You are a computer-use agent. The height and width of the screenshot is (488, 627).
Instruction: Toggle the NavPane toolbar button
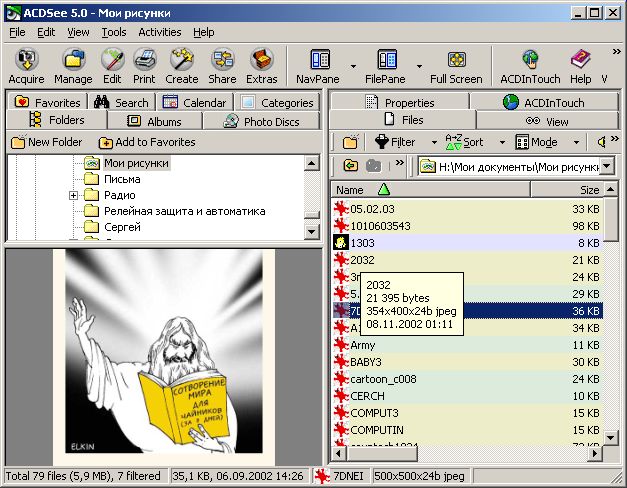coord(318,66)
